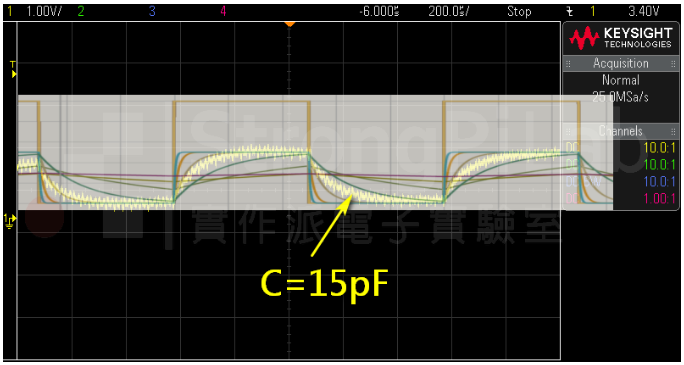This screenshot has height=365, width=684.
Task: Click the 200.0 timebase scale readout
Action: (x=449, y=11)
